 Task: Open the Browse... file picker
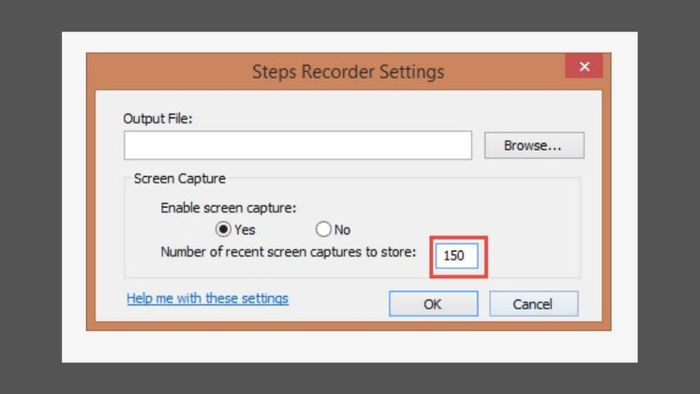(x=534, y=145)
